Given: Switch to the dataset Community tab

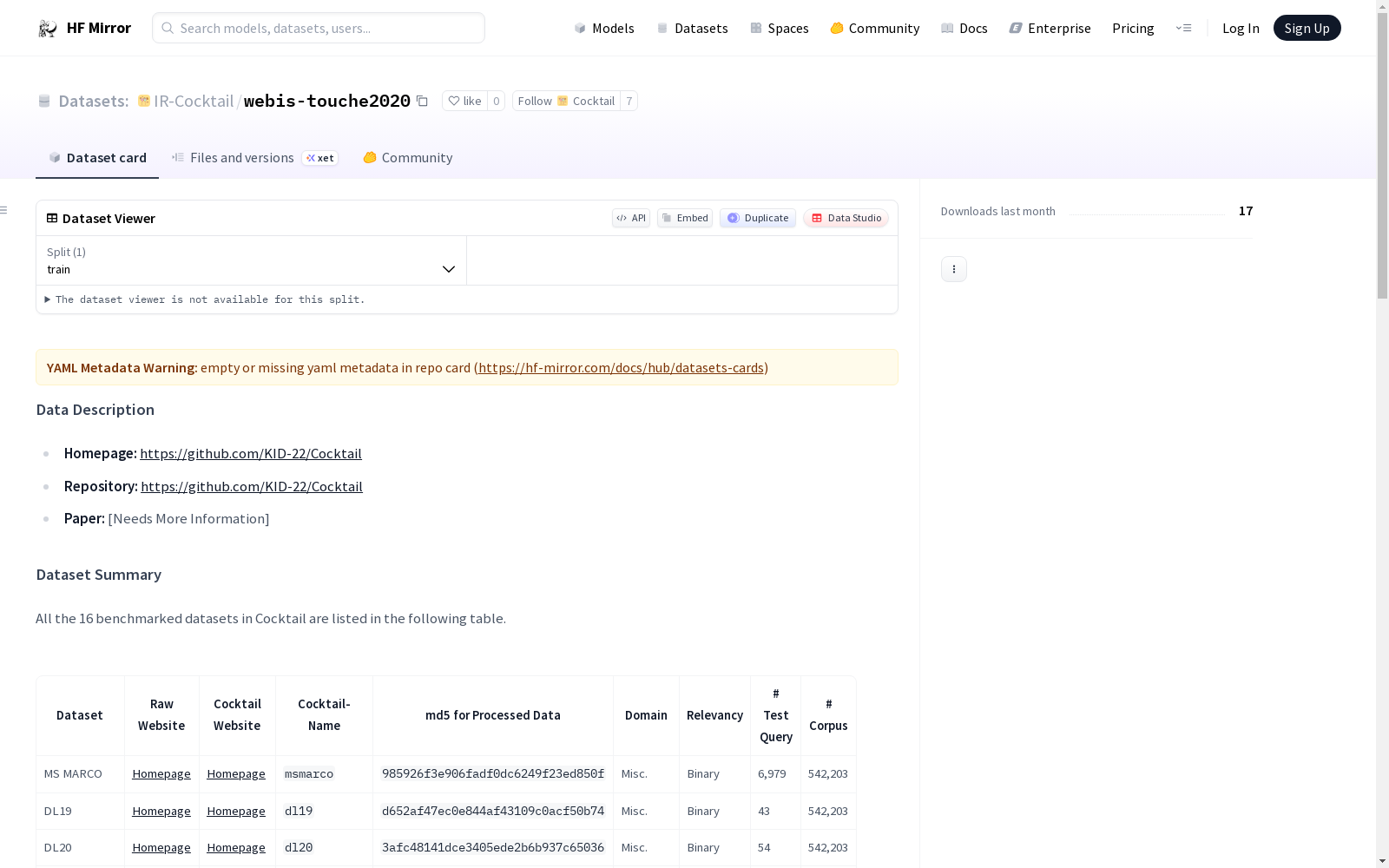Looking at the screenshot, I should (x=408, y=158).
